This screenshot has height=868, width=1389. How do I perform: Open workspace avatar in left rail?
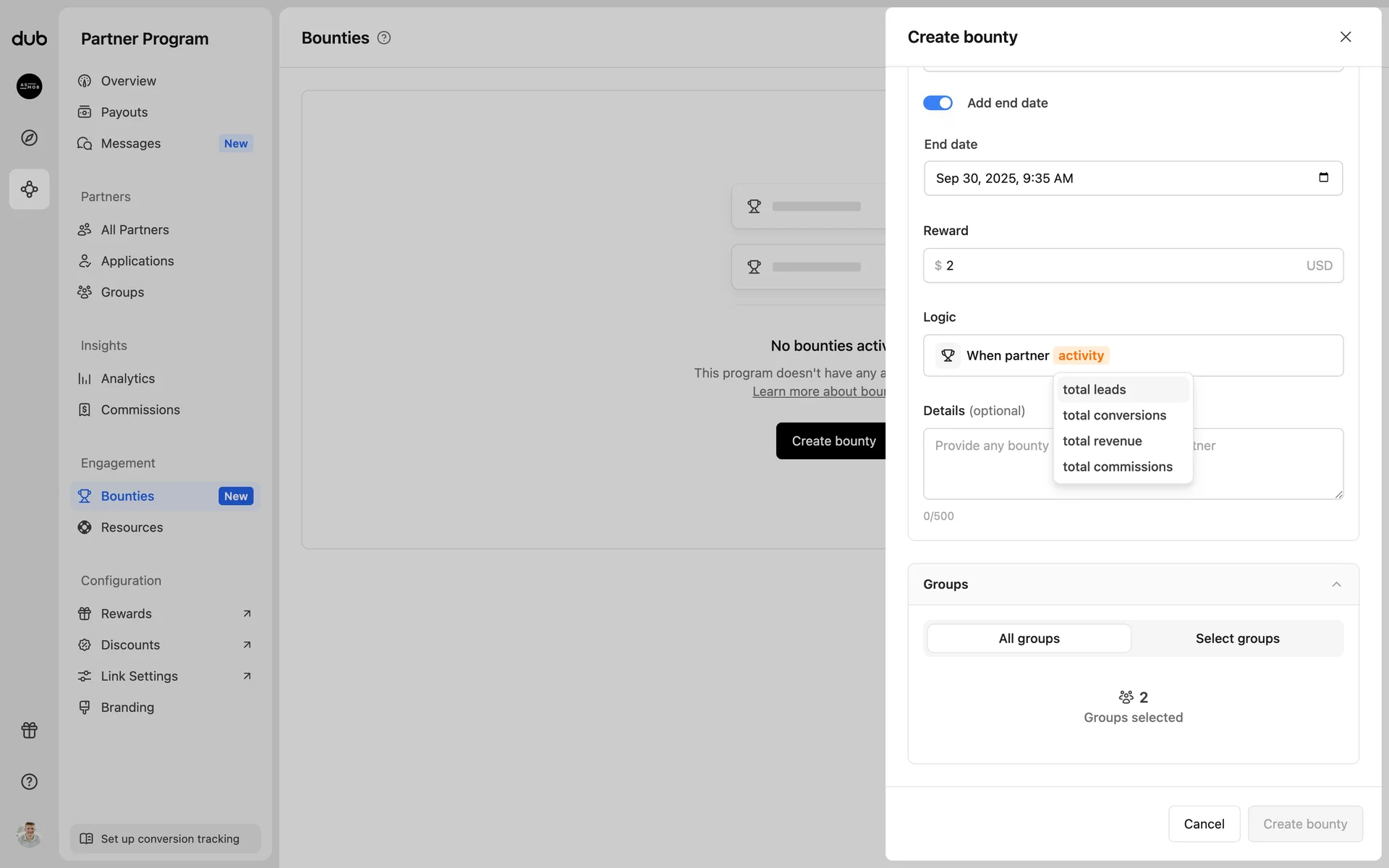click(x=29, y=86)
